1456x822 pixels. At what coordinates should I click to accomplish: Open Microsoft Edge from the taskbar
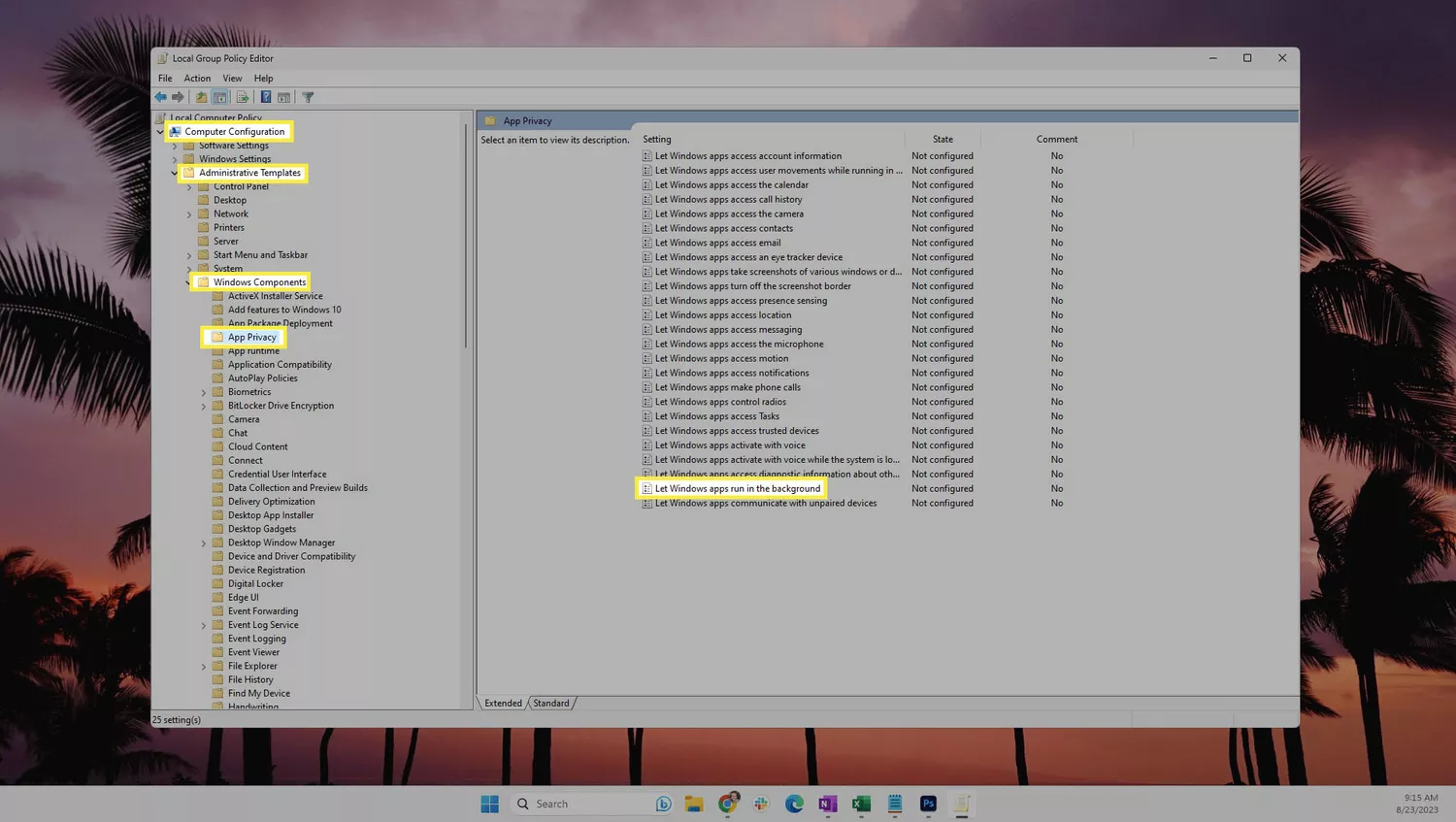[795, 804]
